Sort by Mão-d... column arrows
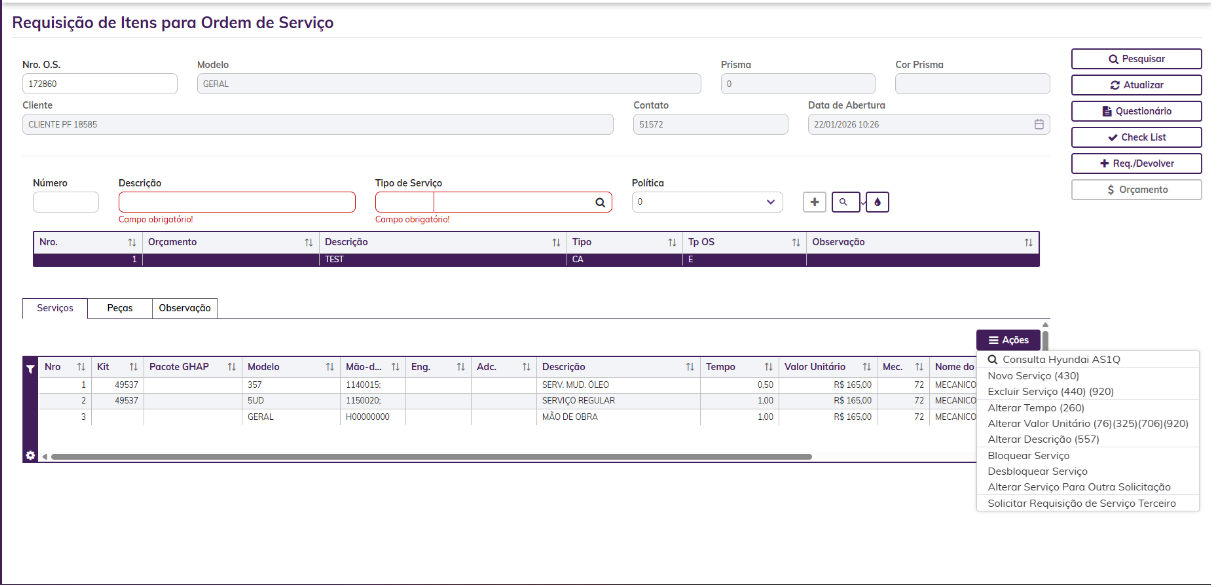 click(396, 367)
